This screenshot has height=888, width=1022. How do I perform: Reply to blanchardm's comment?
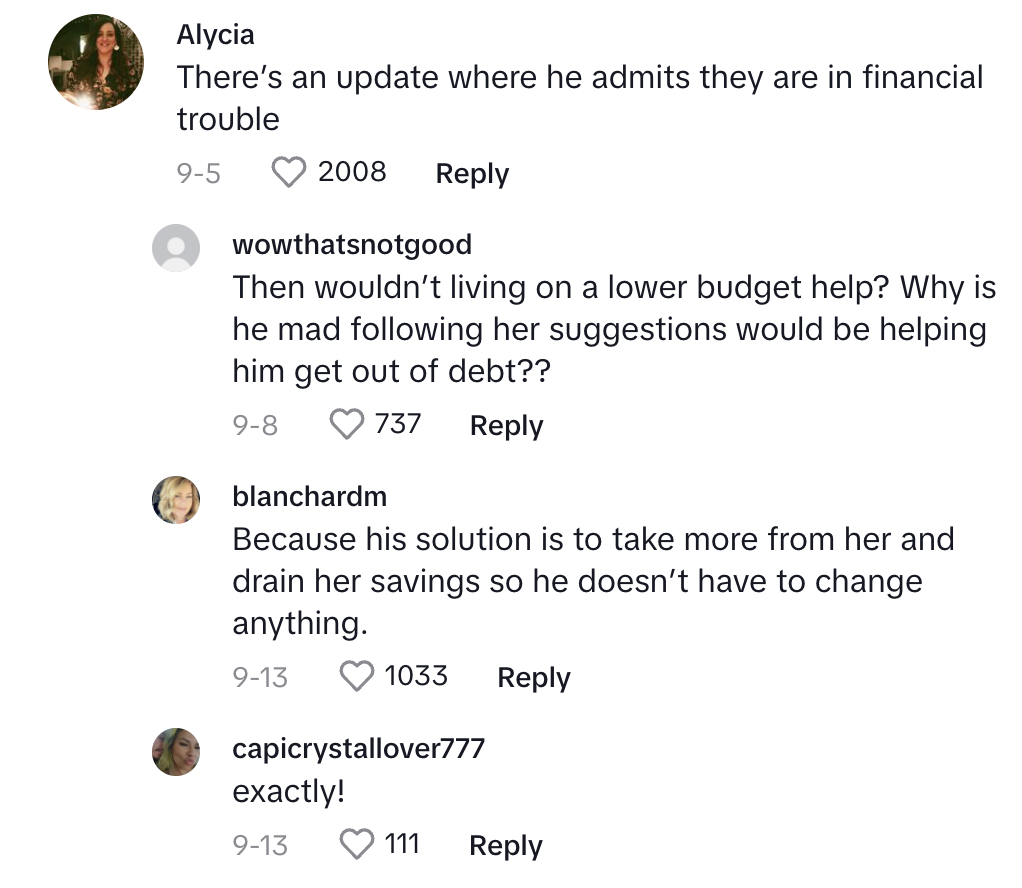pyautogui.click(x=533, y=678)
